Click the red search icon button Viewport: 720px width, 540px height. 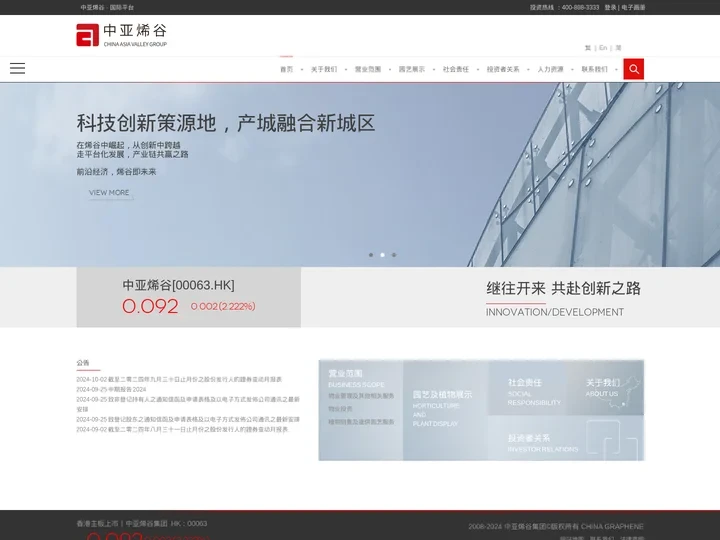634,69
